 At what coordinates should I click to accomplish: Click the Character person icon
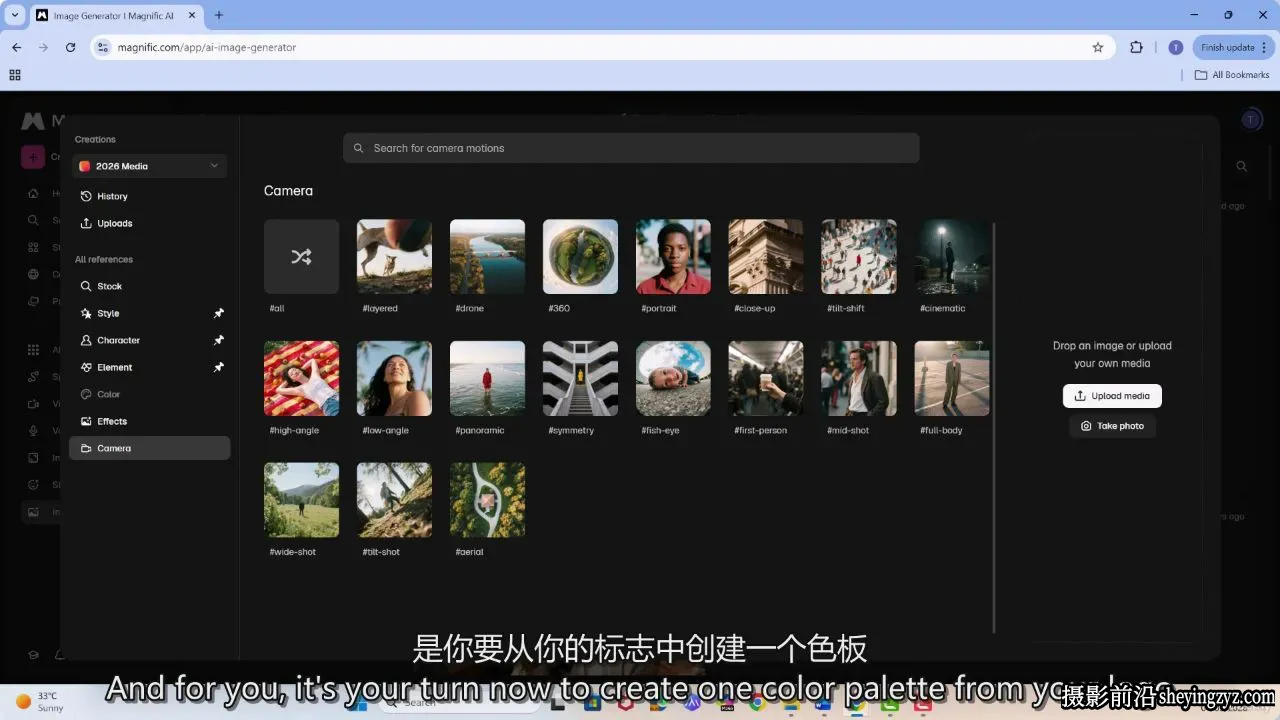point(86,340)
